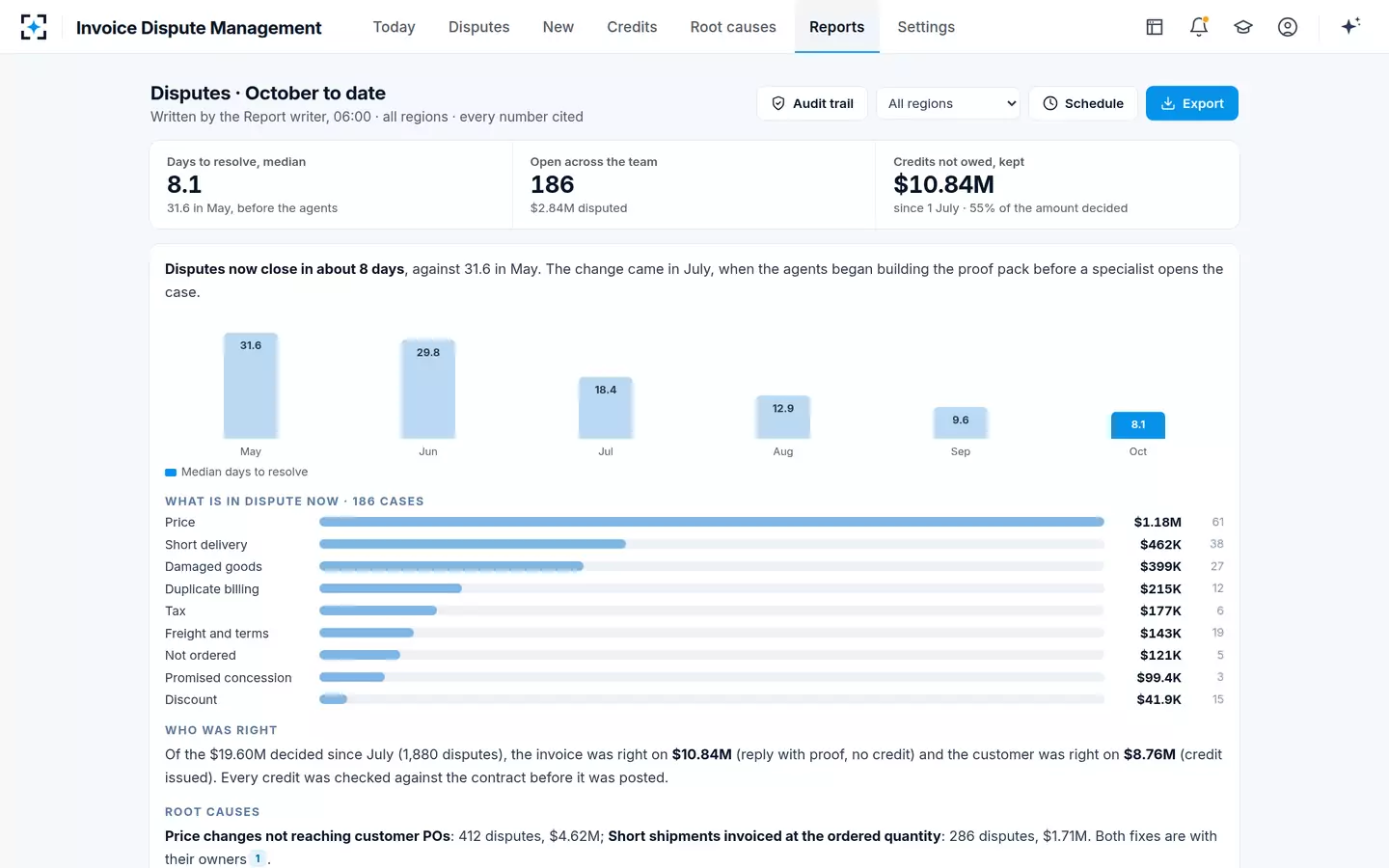Image resolution: width=1389 pixels, height=868 pixels.
Task: Click the Invoice Dispute Management logo icon
Action: click(x=34, y=27)
